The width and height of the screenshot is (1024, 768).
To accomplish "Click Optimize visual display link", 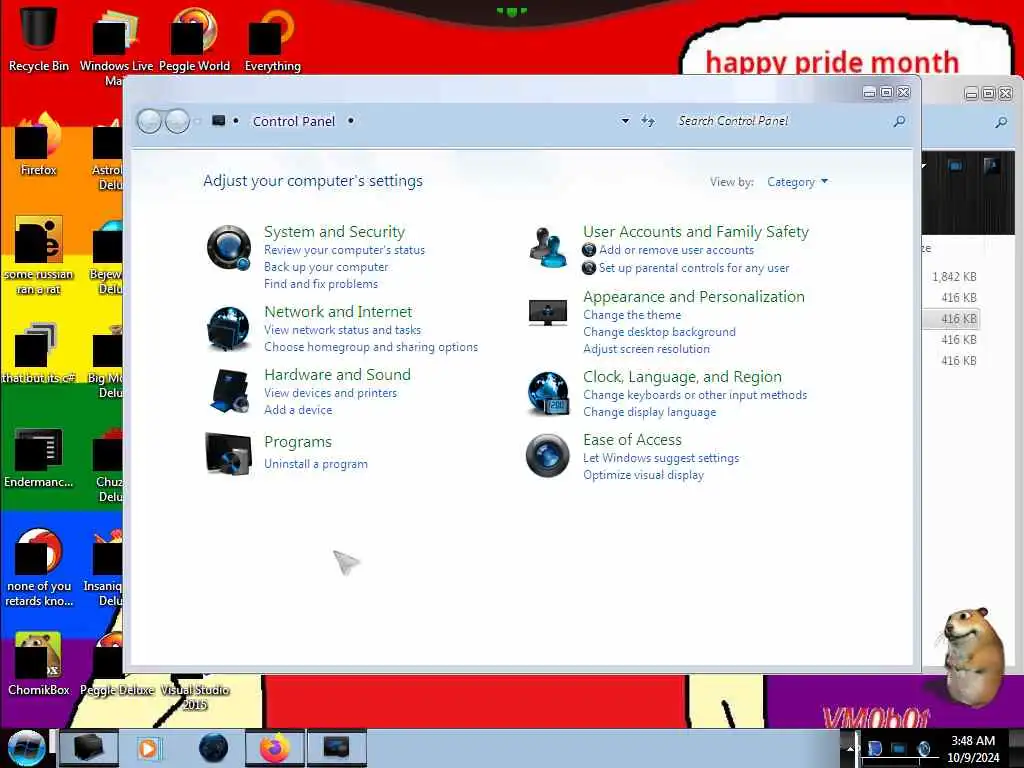I will click(x=643, y=475).
